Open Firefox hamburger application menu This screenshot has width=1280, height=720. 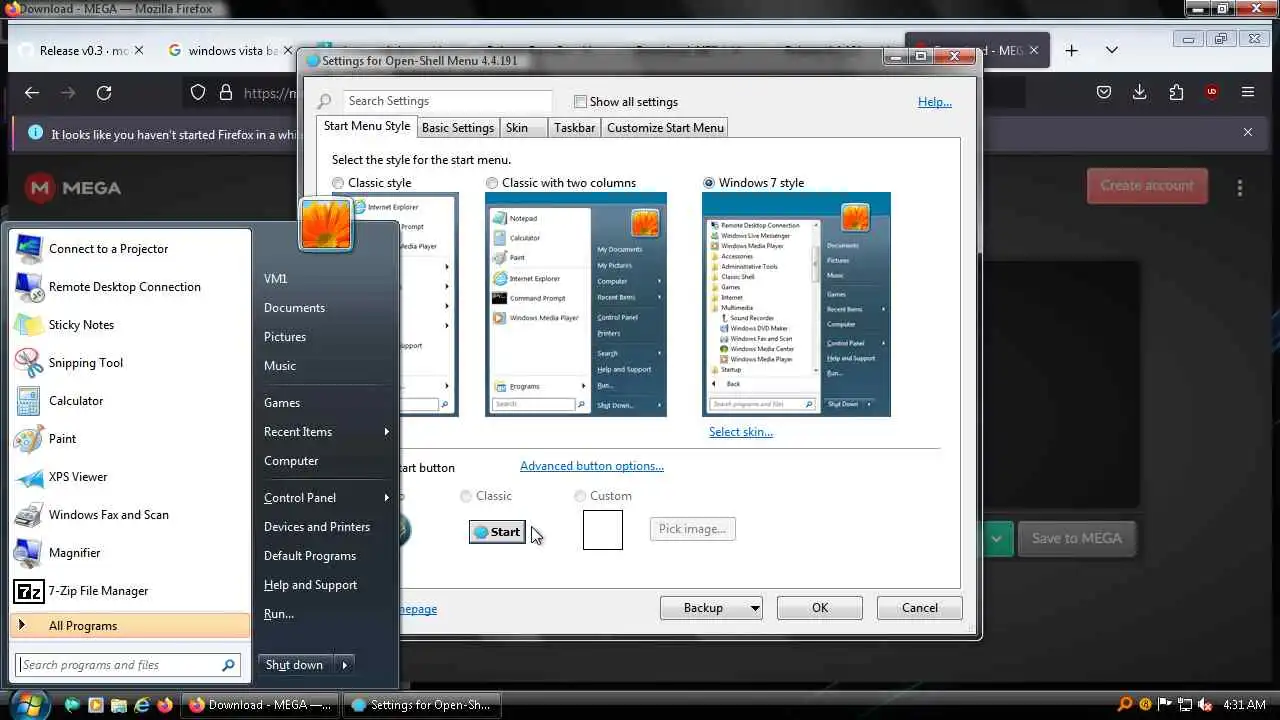(1248, 92)
